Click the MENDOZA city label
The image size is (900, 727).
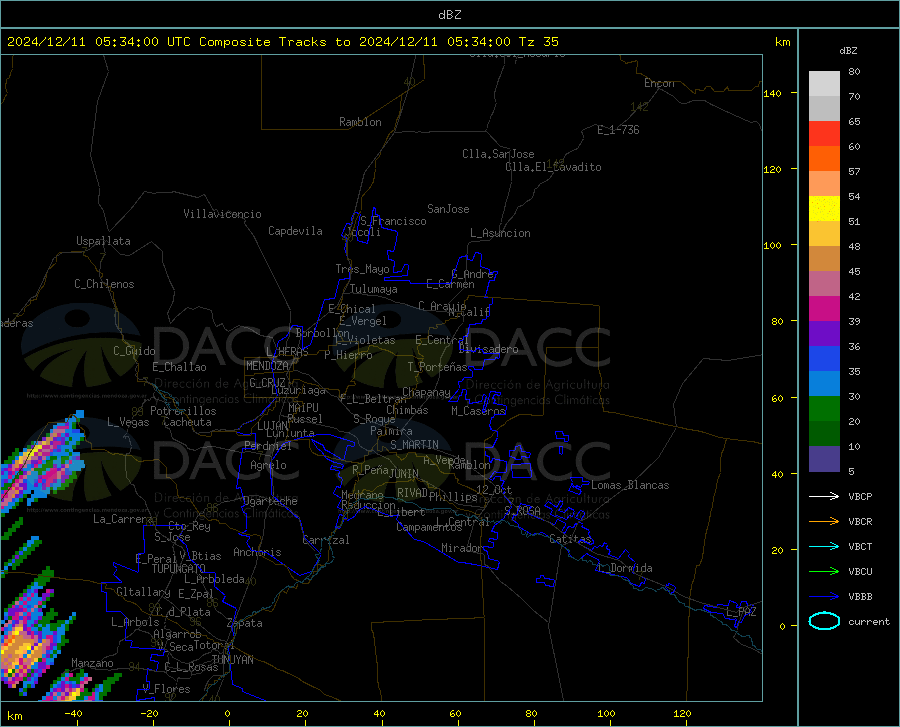(x=267, y=366)
